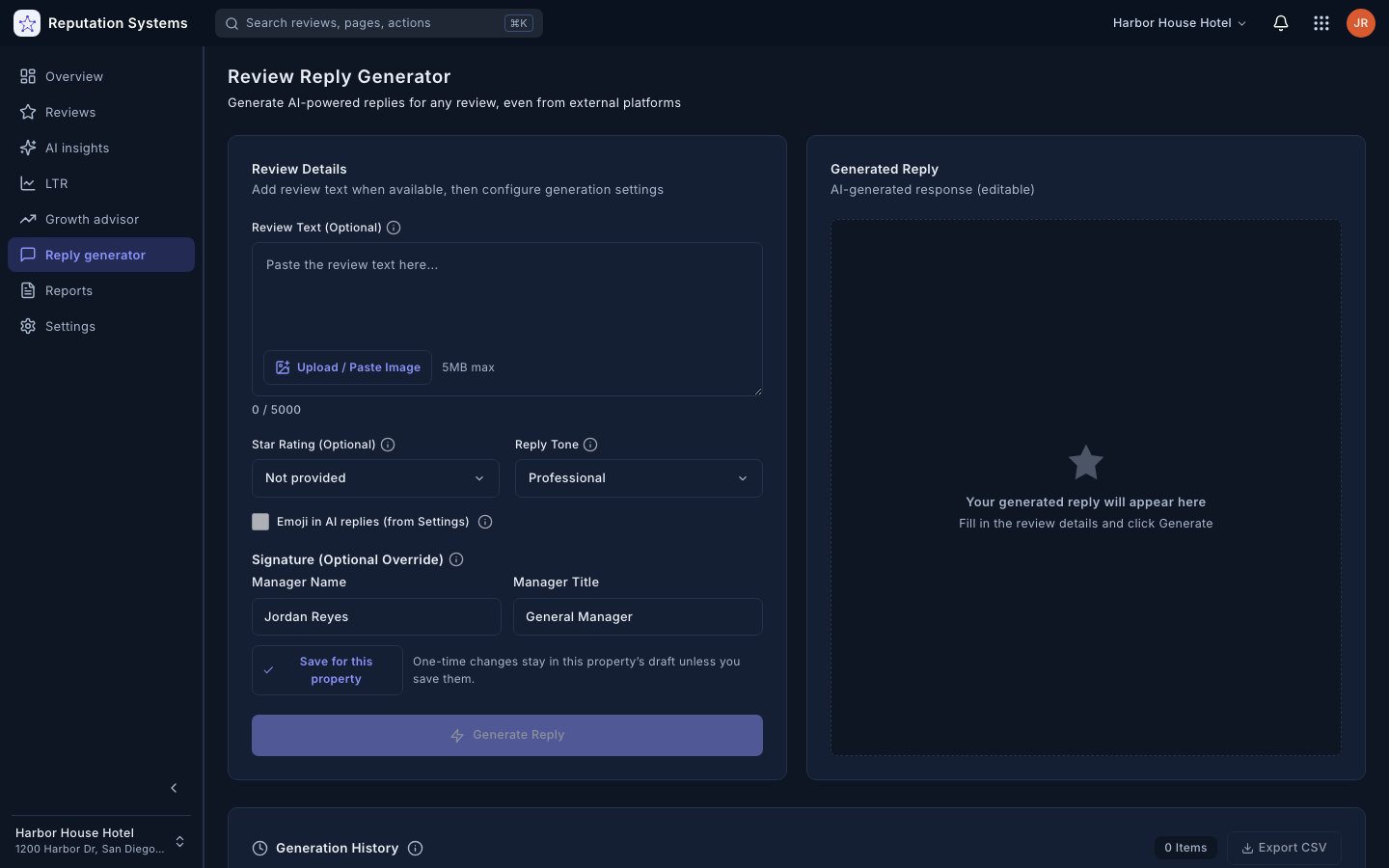Go to Overview page

tap(101, 76)
